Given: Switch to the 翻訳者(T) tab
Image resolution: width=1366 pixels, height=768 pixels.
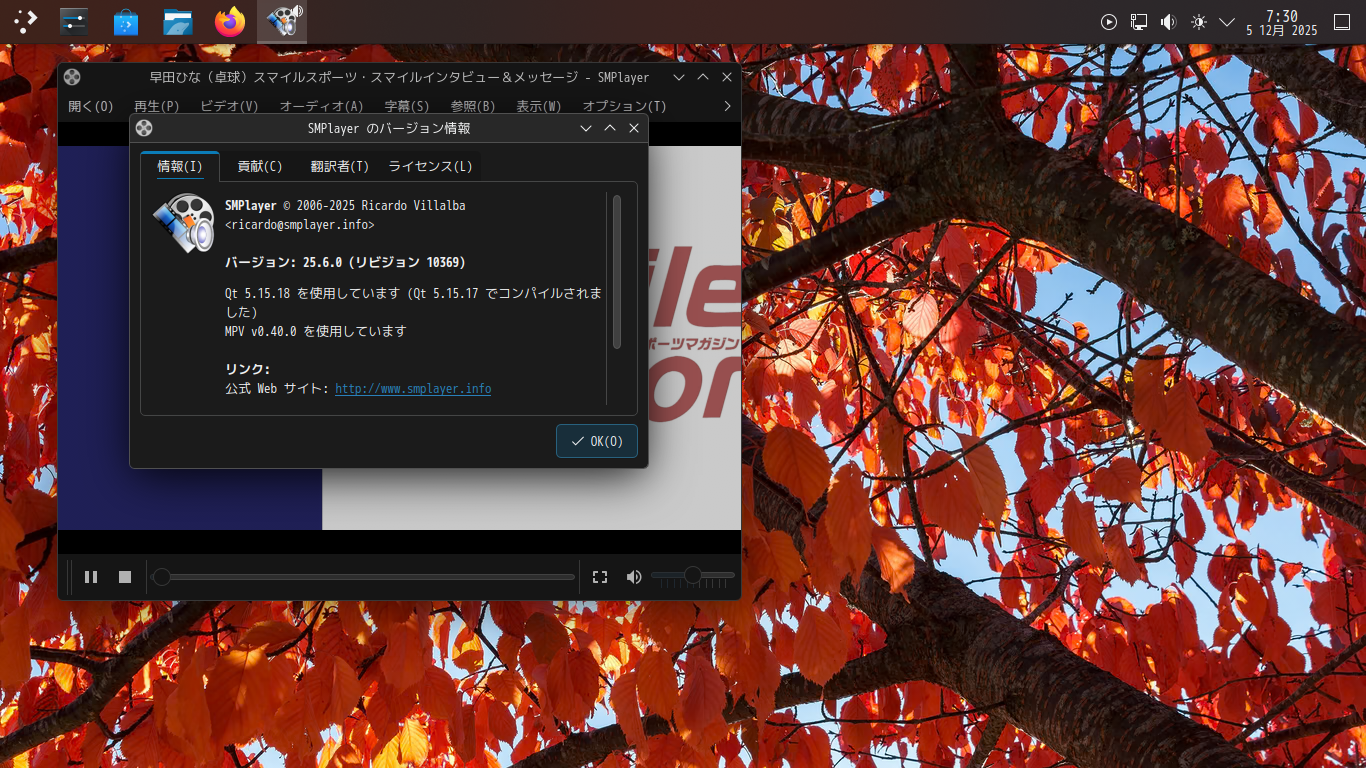Looking at the screenshot, I should (x=340, y=167).
